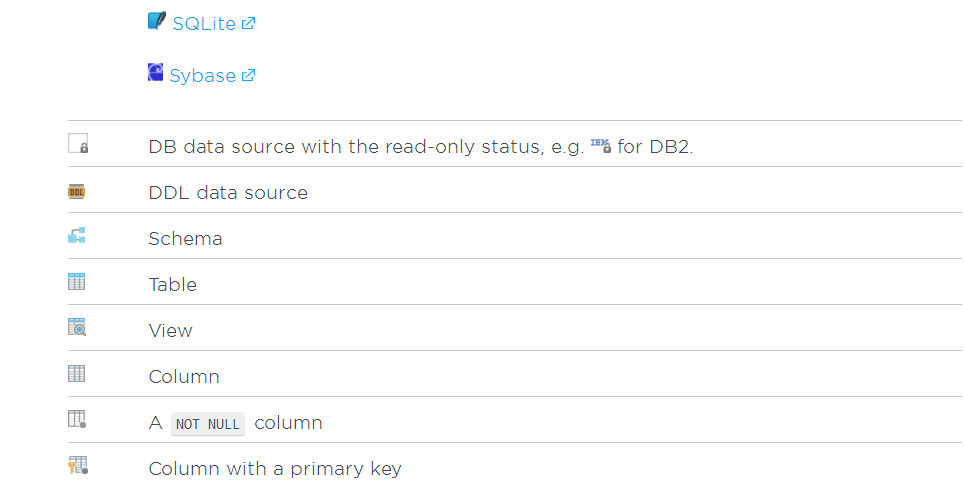
Task: Click the primary key column icon
Action: point(78,466)
